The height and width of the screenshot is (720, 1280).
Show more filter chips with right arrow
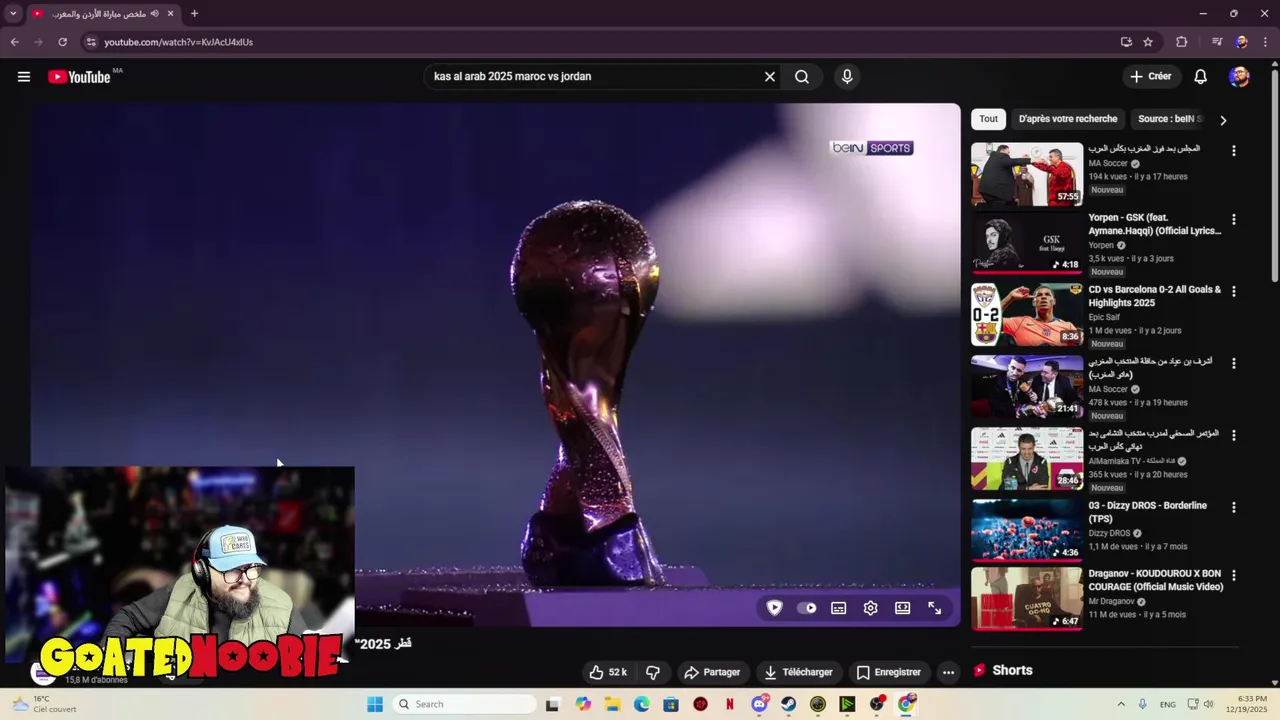click(1223, 120)
